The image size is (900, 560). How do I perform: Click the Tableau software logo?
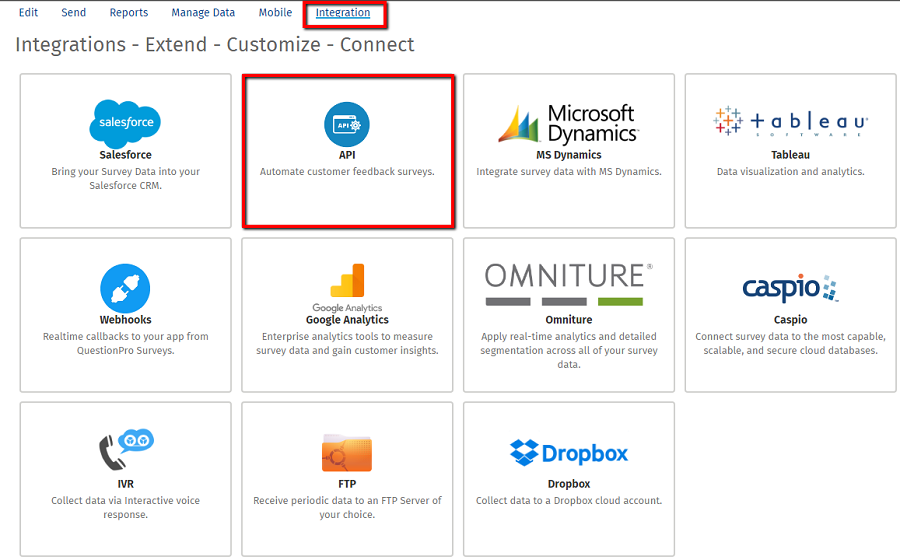(790, 121)
